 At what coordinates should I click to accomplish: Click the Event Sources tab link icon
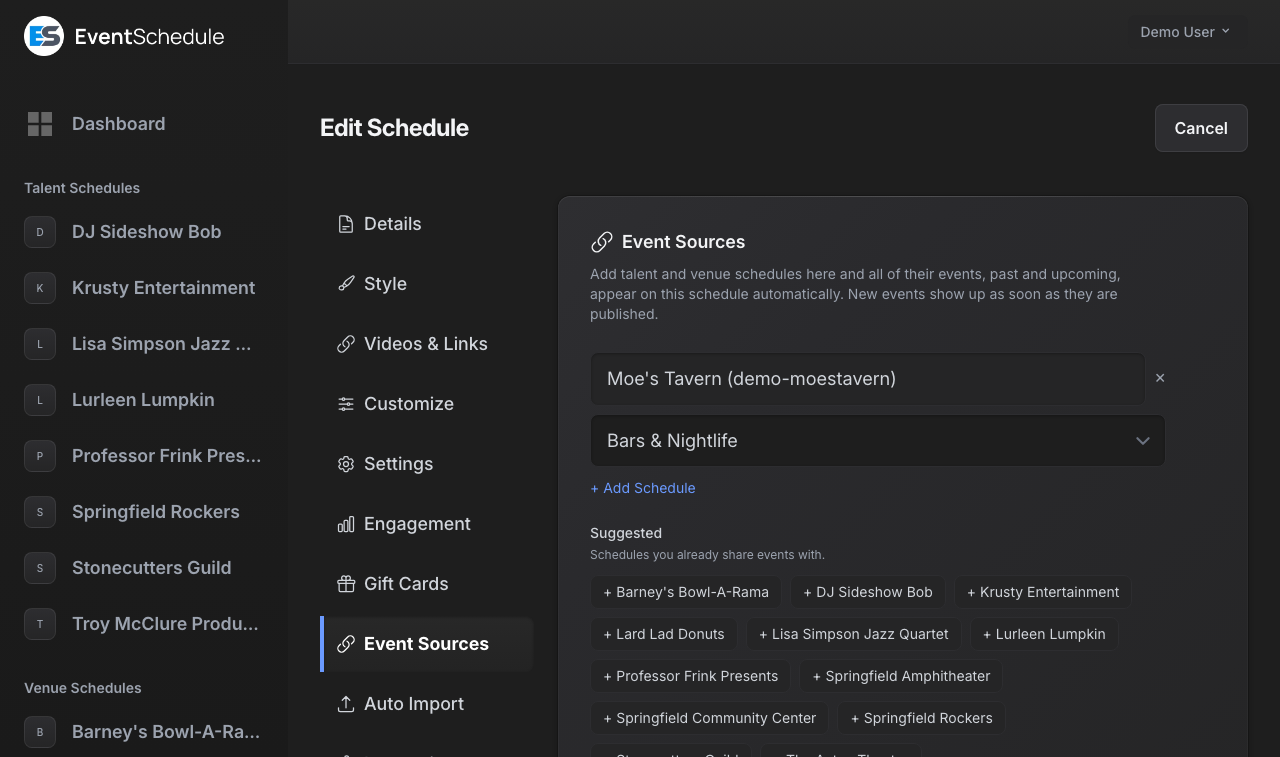346,644
